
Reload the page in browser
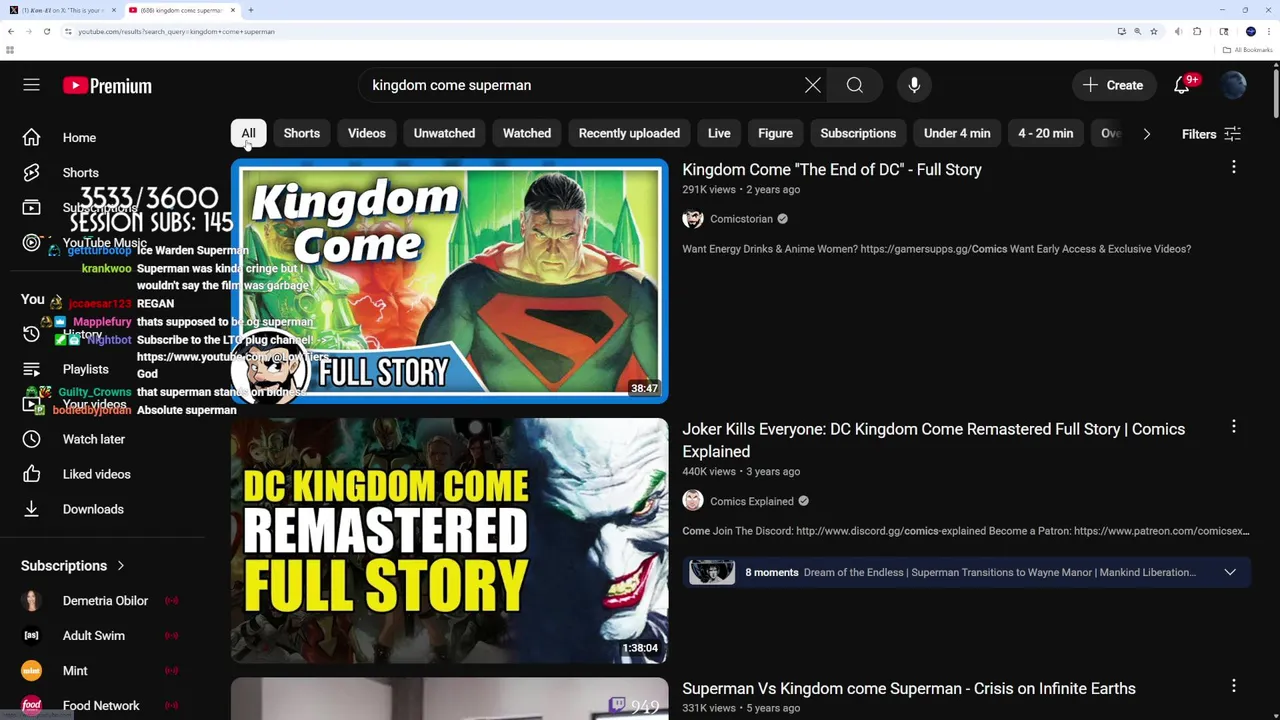(x=46, y=31)
